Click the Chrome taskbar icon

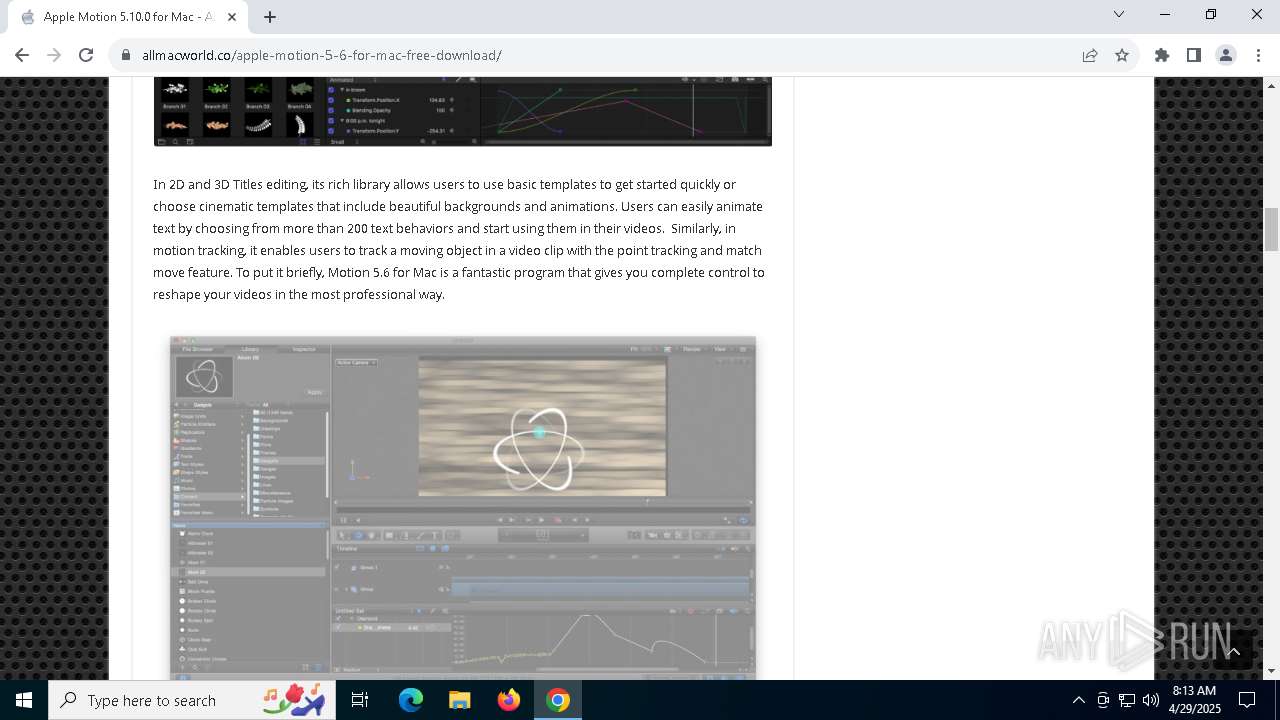tap(558, 700)
